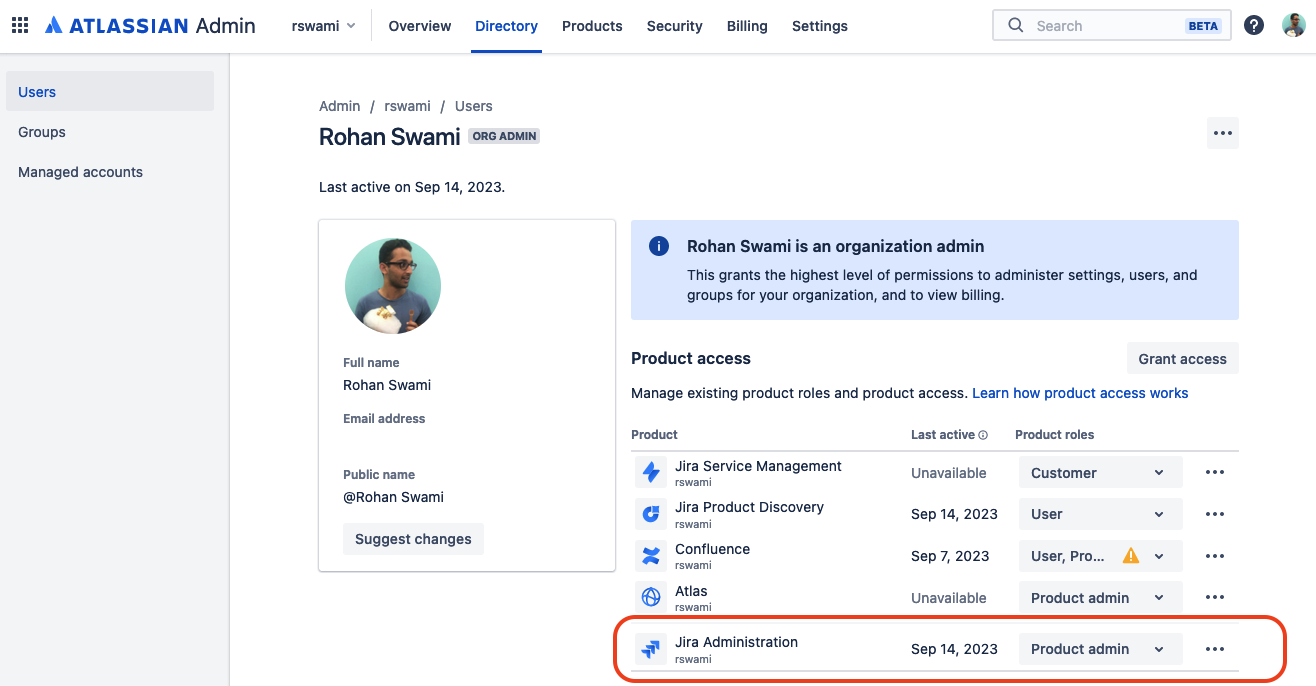Open more actions for Atlas row
Viewport: 1316px width, 686px height.
point(1215,598)
